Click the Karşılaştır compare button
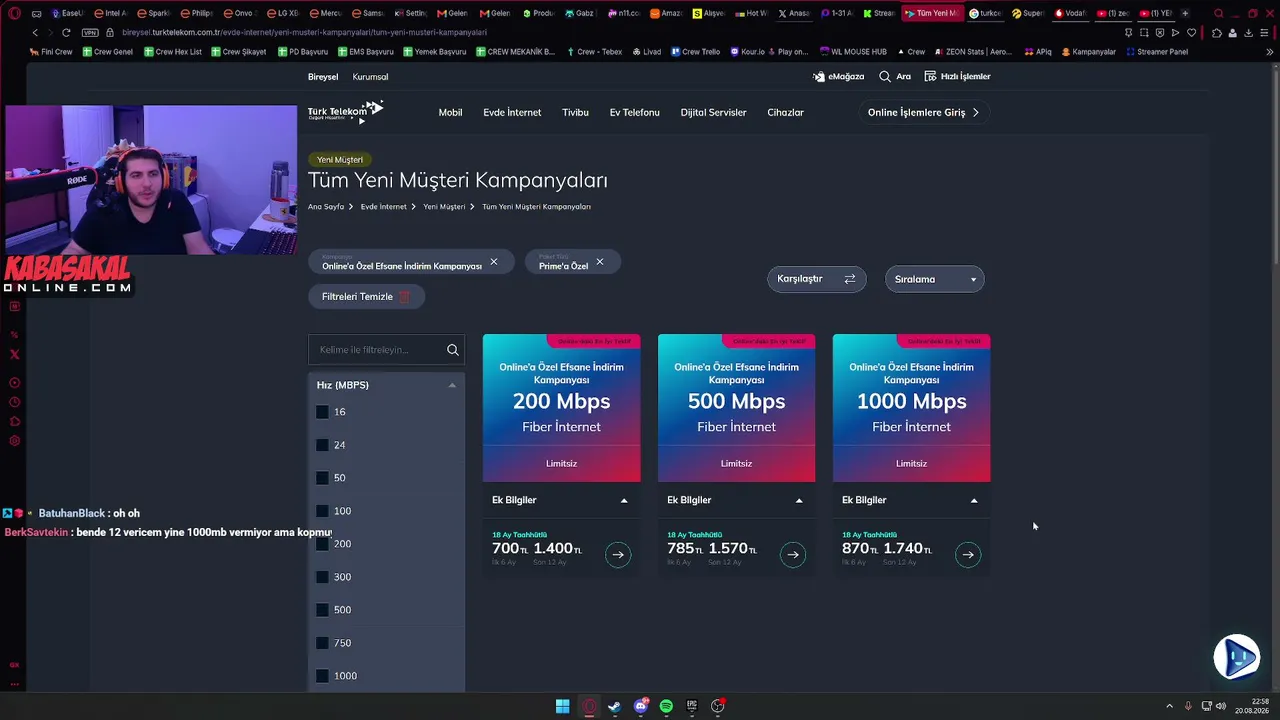 click(817, 279)
